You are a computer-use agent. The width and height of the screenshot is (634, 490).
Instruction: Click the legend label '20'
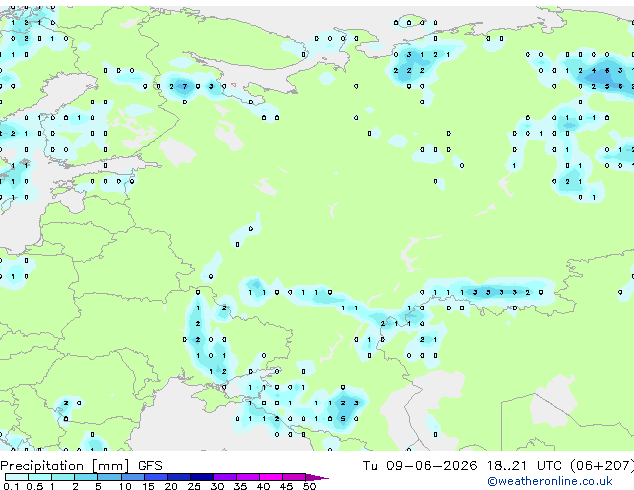(171, 486)
